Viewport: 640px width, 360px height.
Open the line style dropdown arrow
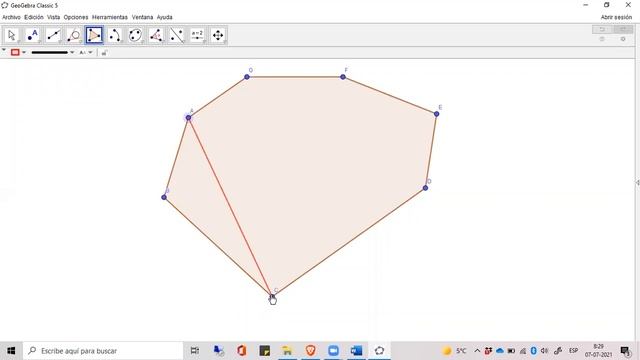72,52
